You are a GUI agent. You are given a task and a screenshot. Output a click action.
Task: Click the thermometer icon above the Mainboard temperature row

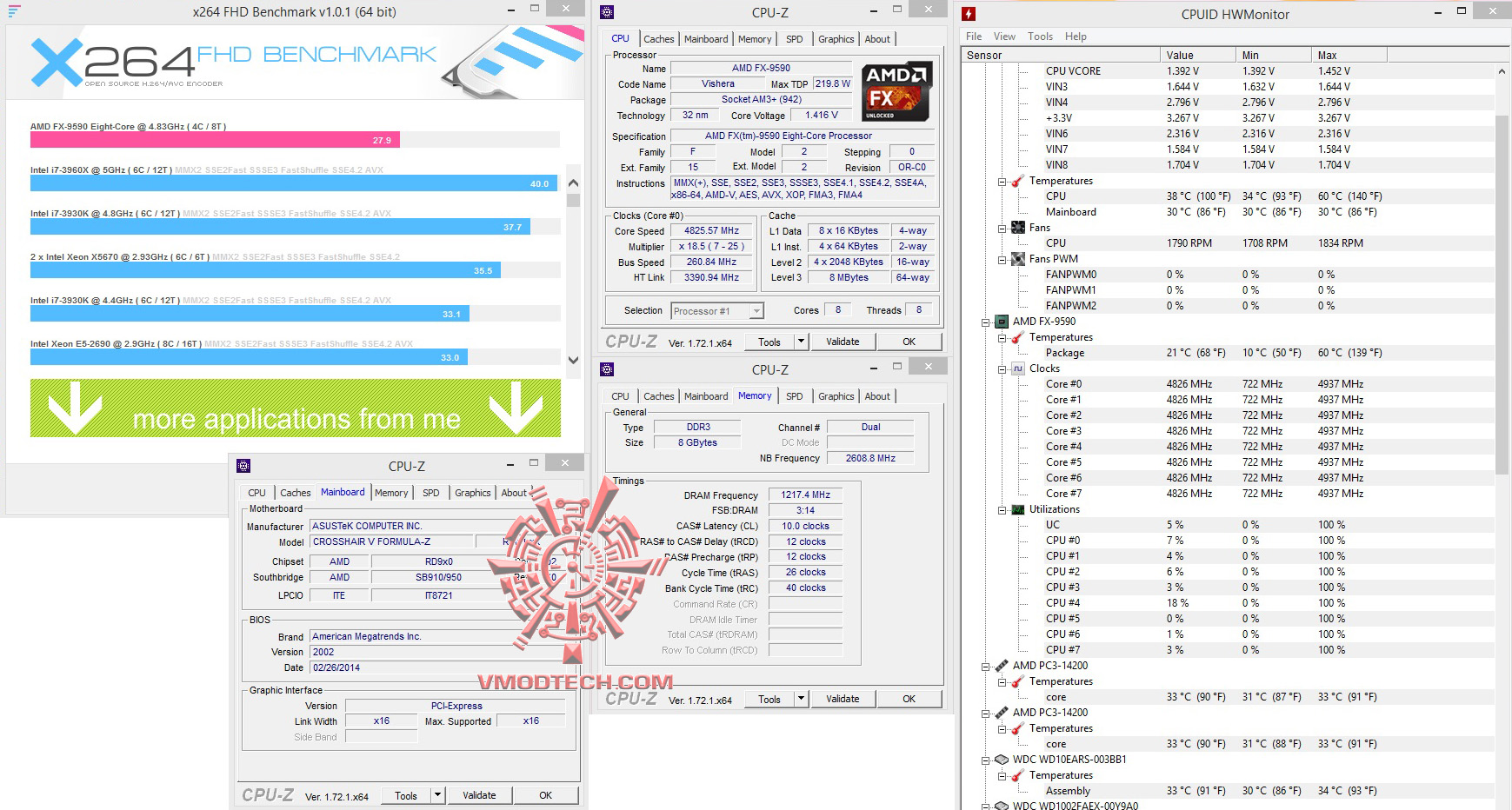coord(1017,181)
